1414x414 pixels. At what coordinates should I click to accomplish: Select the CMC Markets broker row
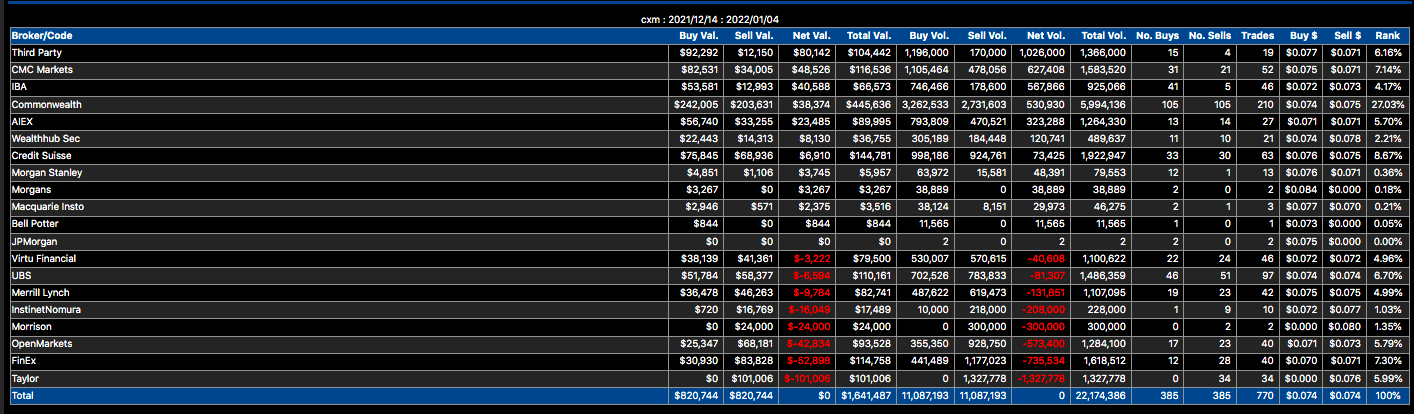[x=707, y=70]
